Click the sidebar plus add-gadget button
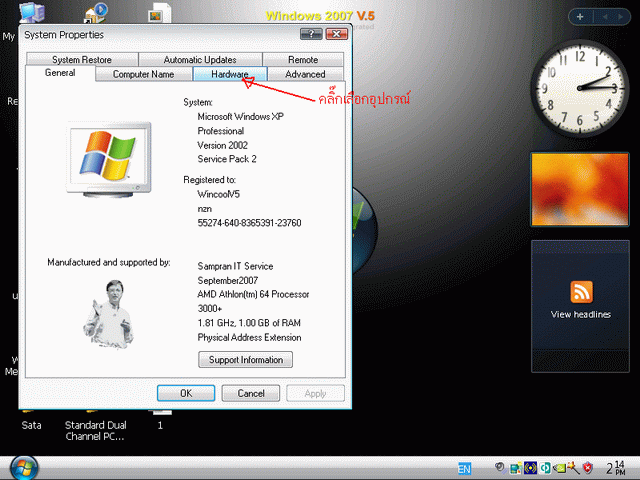This screenshot has width=640, height=480. pos(580,17)
